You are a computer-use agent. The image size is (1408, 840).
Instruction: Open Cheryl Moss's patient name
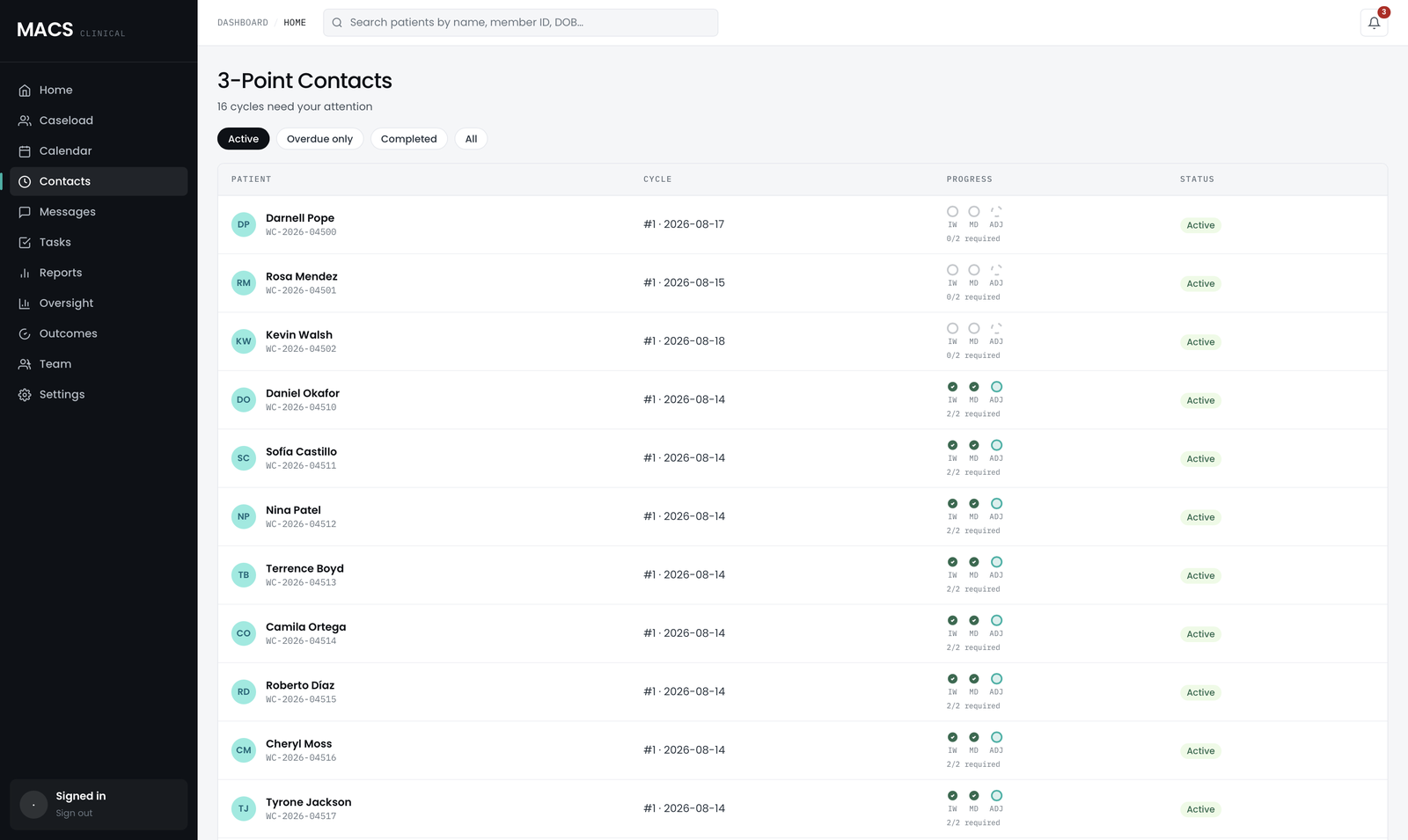coord(299,744)
